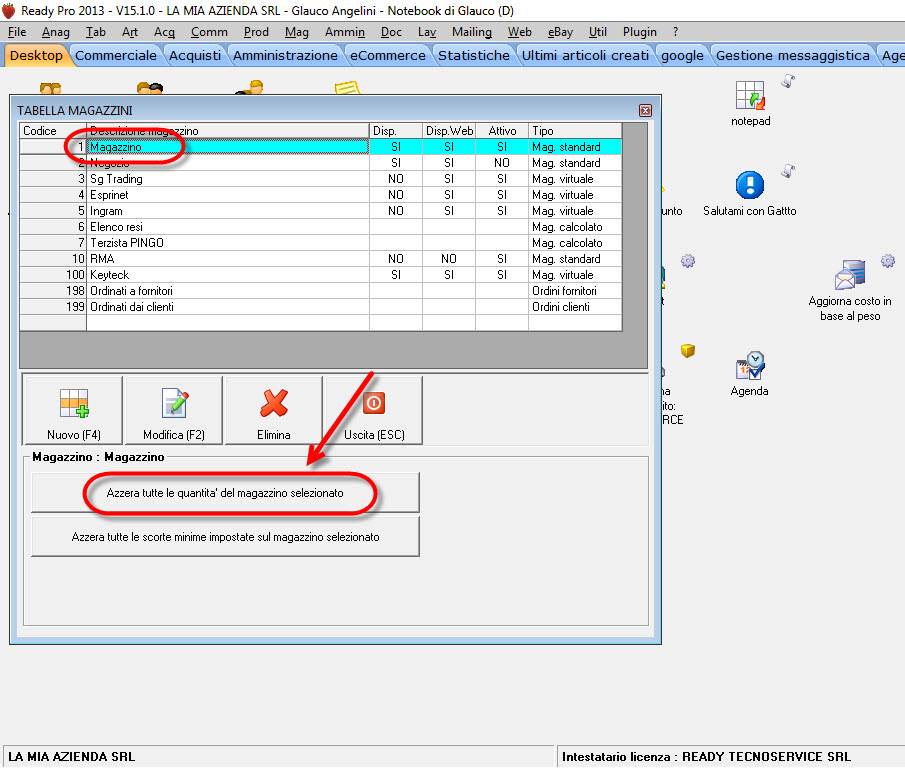Select the Ordinati a fornitori row
The image size is (905, 768).
(x=321, y=291)
